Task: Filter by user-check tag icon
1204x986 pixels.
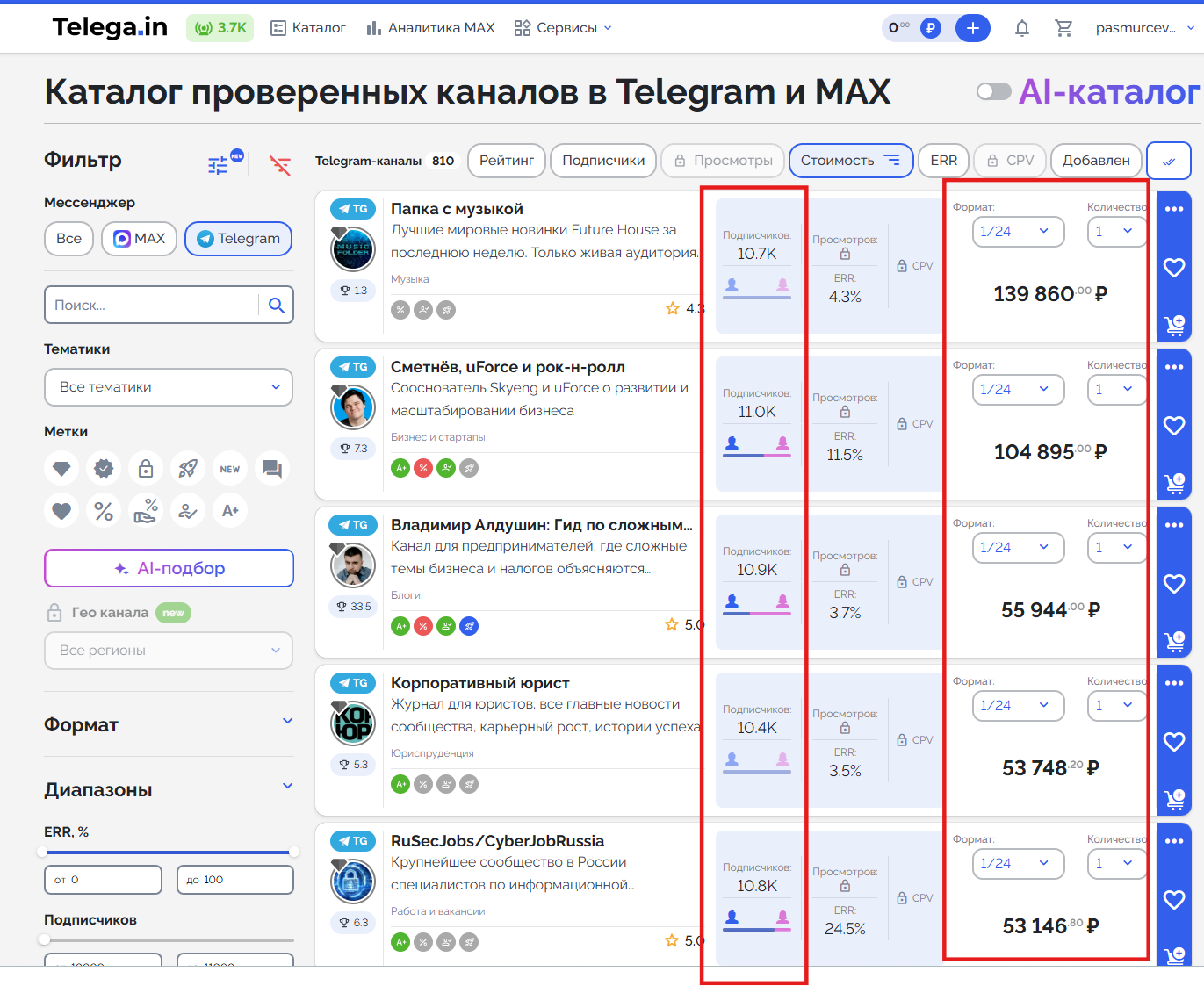Action: [x=188, y=511]
